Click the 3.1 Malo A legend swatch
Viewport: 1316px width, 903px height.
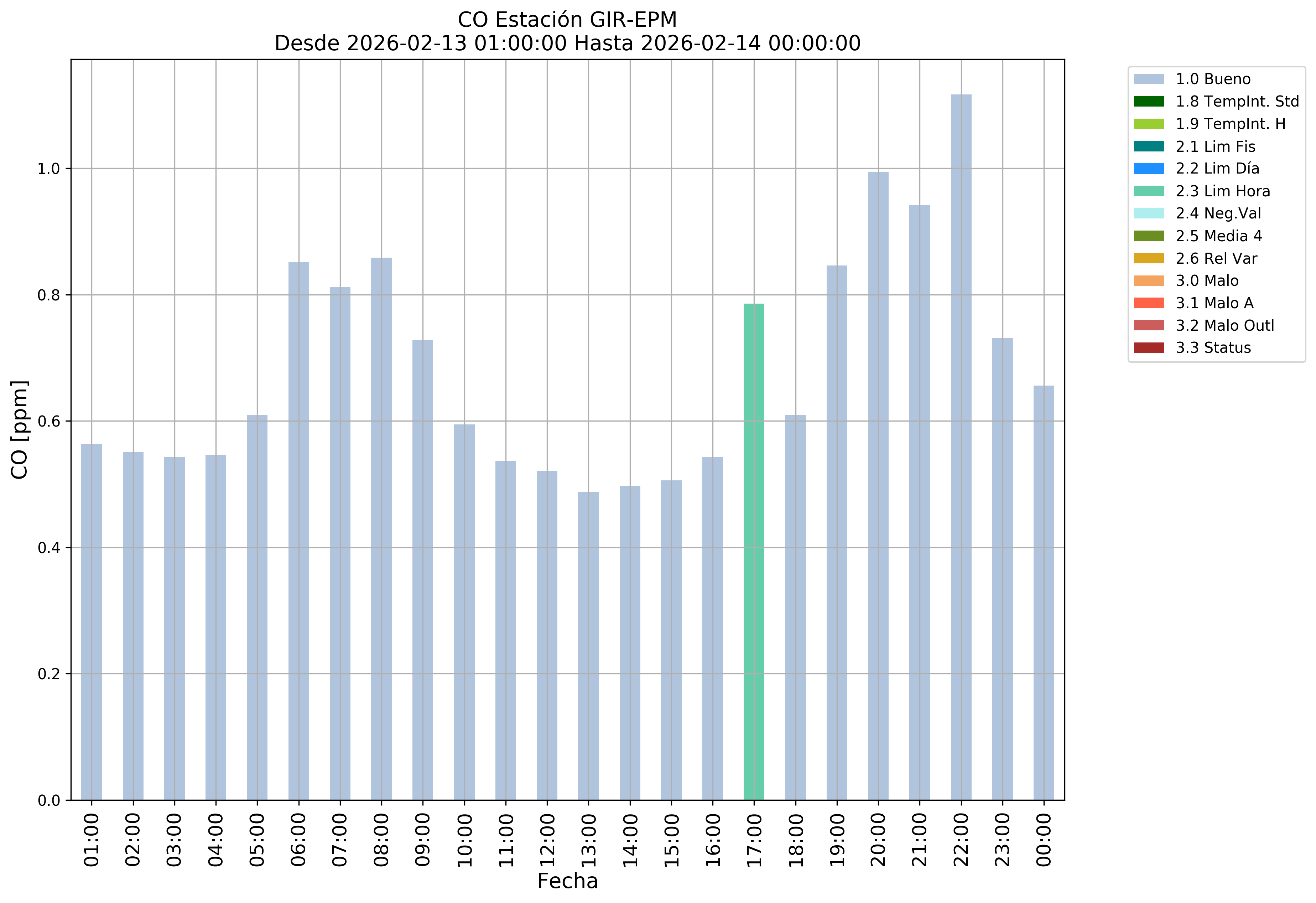pos(1148,303)
